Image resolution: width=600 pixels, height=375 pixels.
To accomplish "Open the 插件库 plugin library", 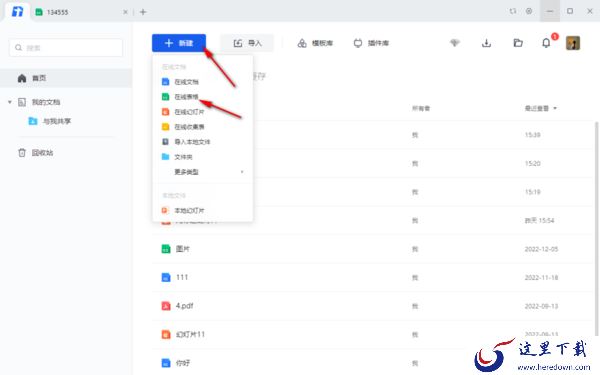I will click(x=371, y=43).
